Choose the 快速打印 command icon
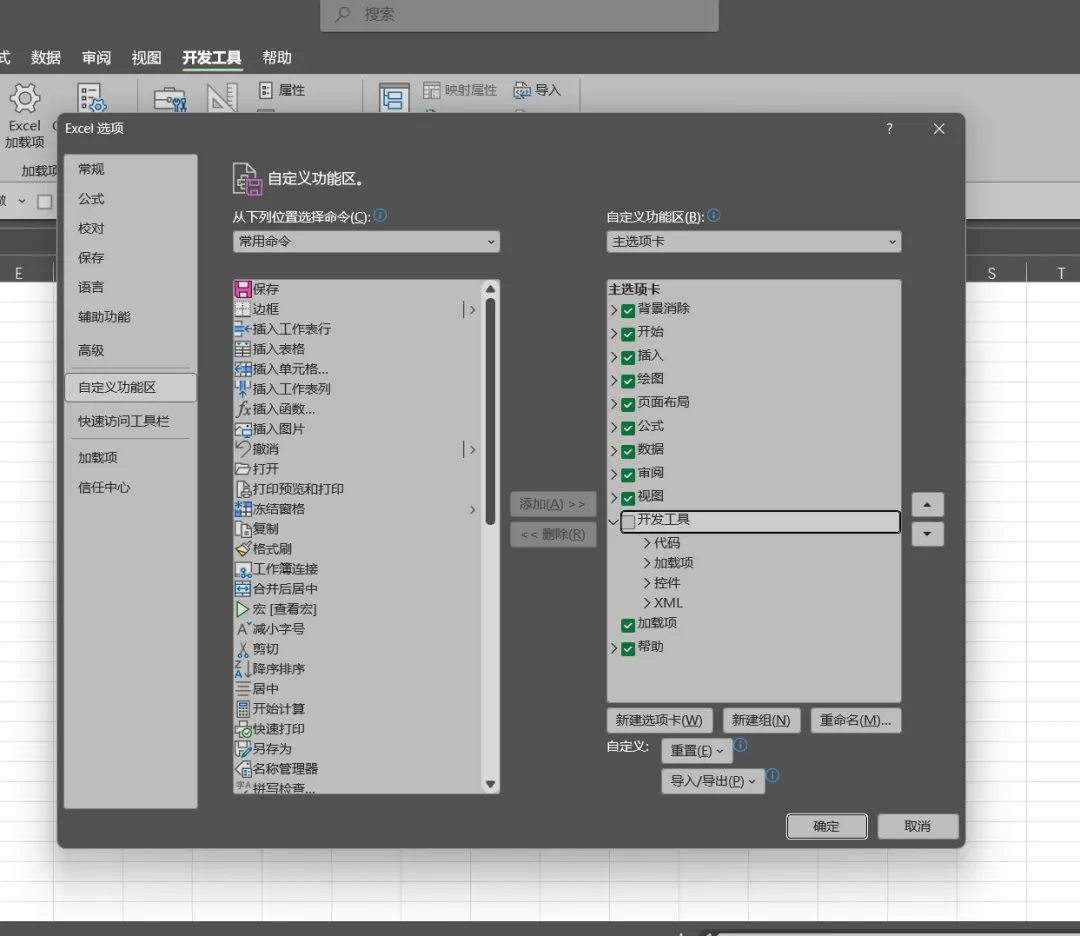This screenshot has width=1080, height=936. point(243,729)
